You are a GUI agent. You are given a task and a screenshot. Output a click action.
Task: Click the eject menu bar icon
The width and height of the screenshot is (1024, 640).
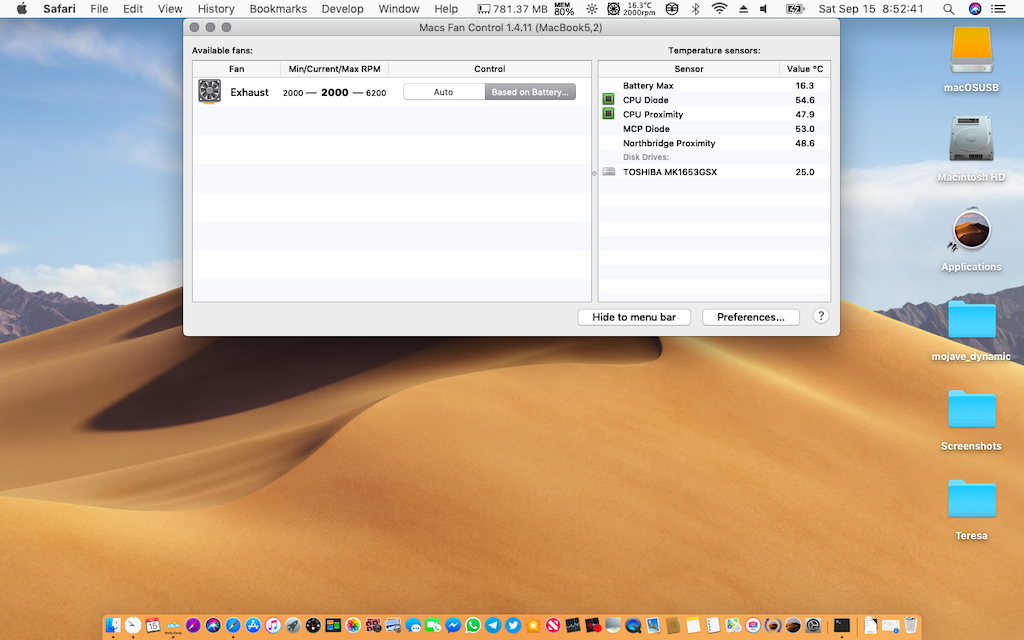tap(743, 8)
